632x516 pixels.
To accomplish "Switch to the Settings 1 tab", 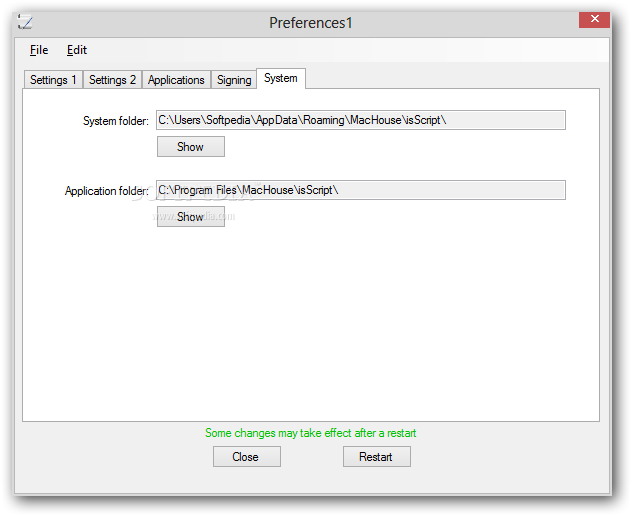I will pyautogui.click(x=53, y=80).
